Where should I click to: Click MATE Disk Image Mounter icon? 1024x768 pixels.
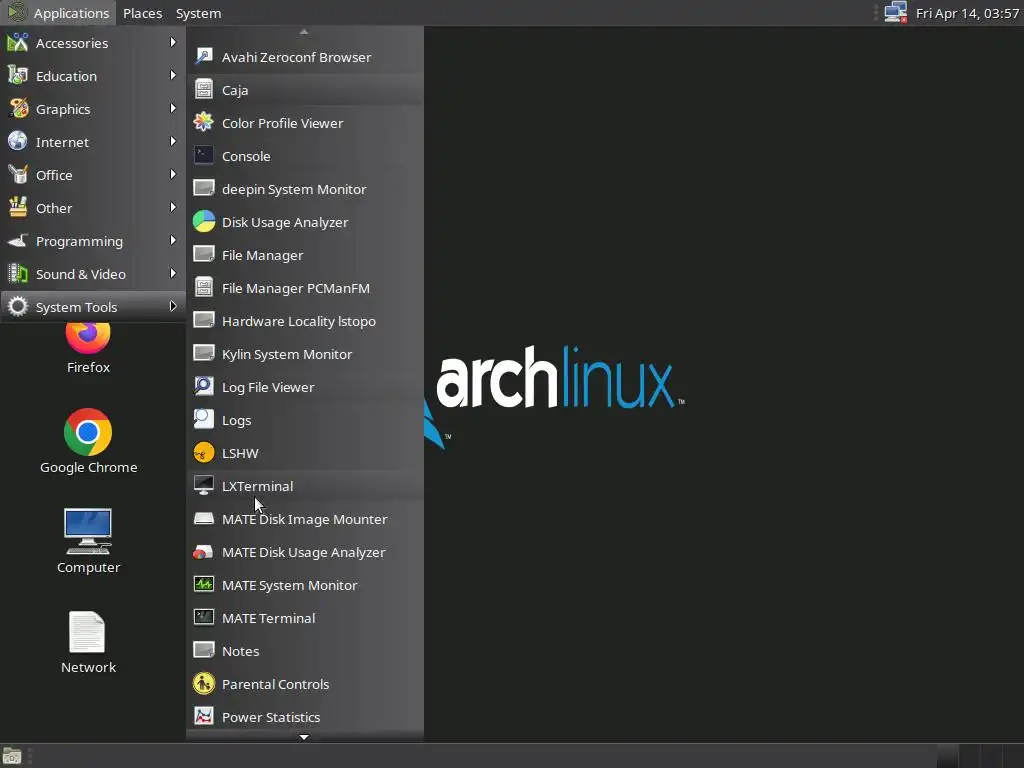tap(204, 519)
